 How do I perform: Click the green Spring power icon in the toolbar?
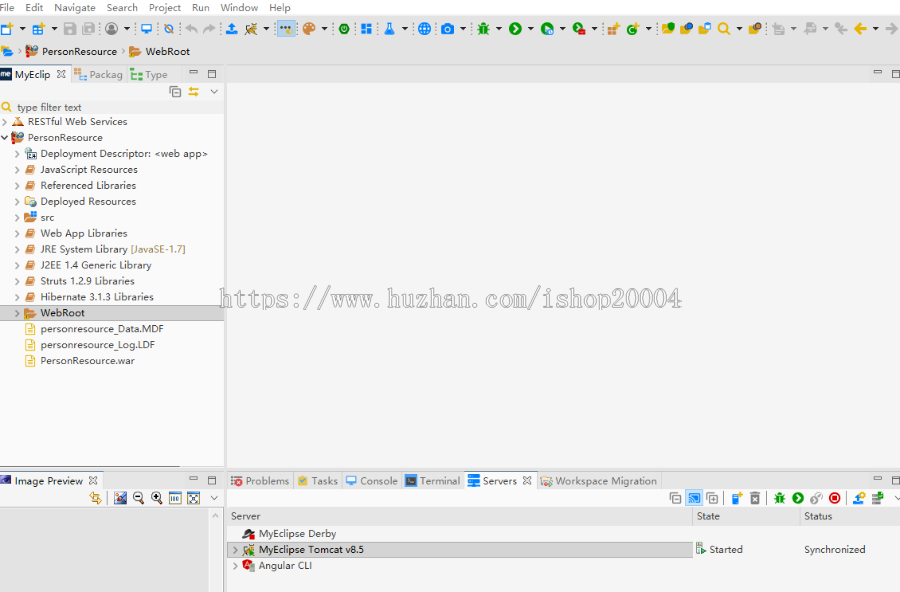(344, 29)
